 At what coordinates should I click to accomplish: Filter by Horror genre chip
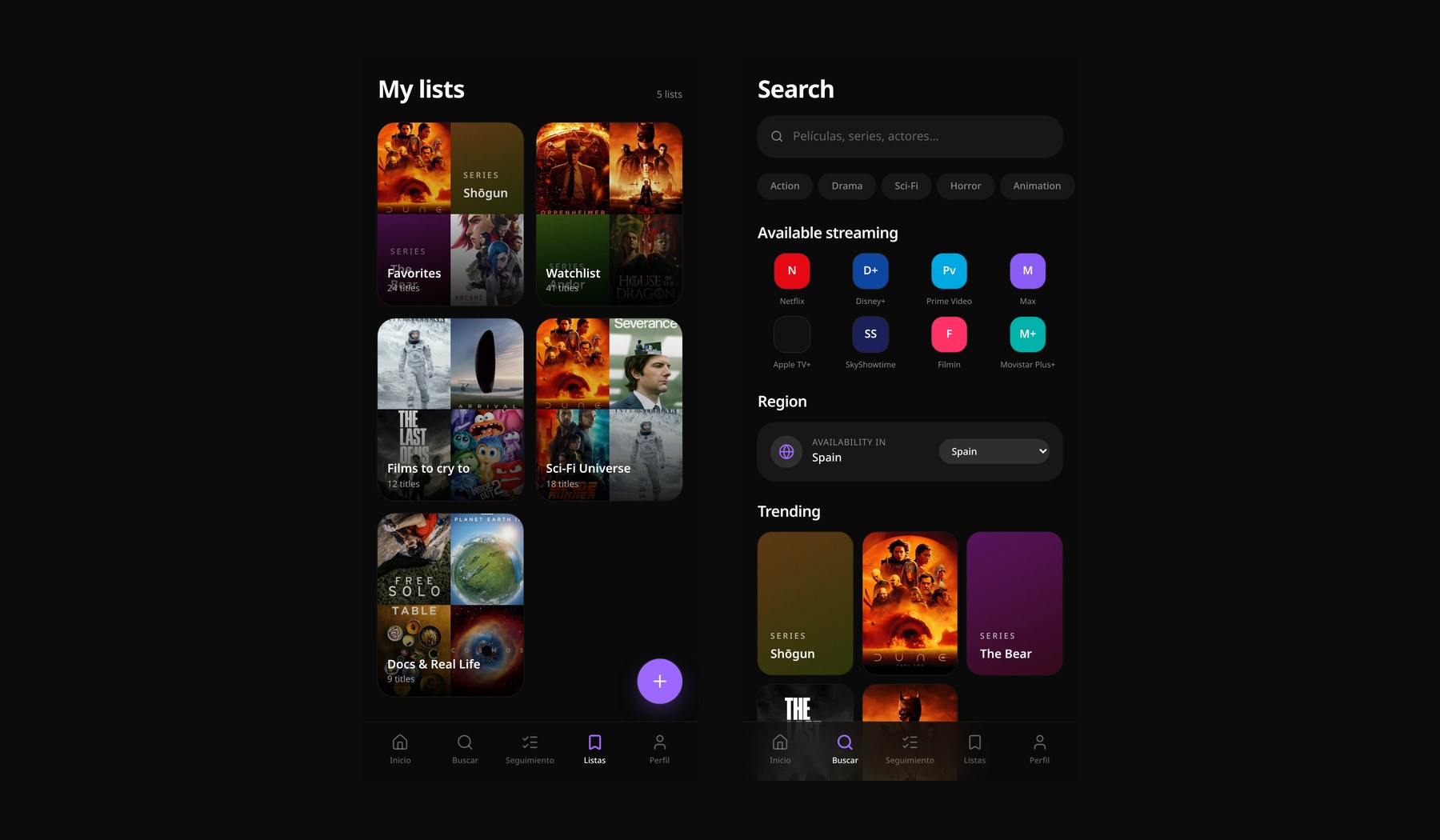(965, 186)
